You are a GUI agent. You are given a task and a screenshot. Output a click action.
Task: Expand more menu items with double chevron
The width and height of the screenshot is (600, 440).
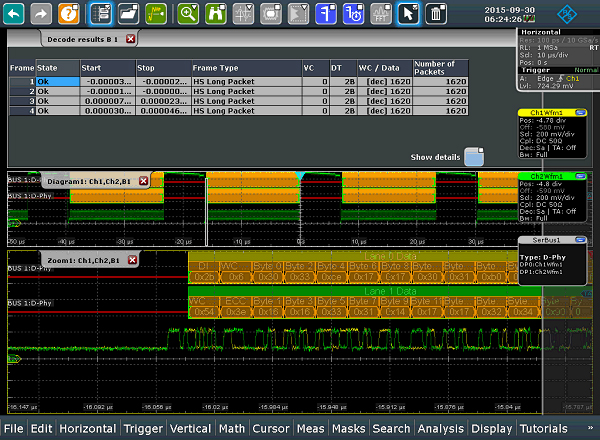pyautogui.click(x=590, y=428)
